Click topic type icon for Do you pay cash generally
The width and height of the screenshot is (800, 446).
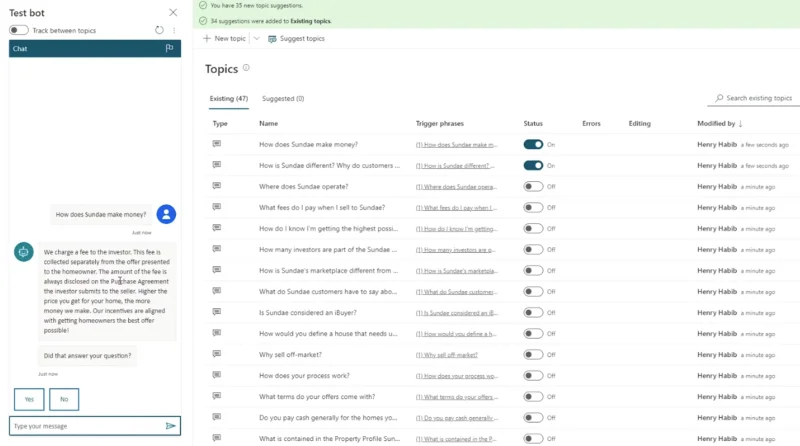point(217,417)
